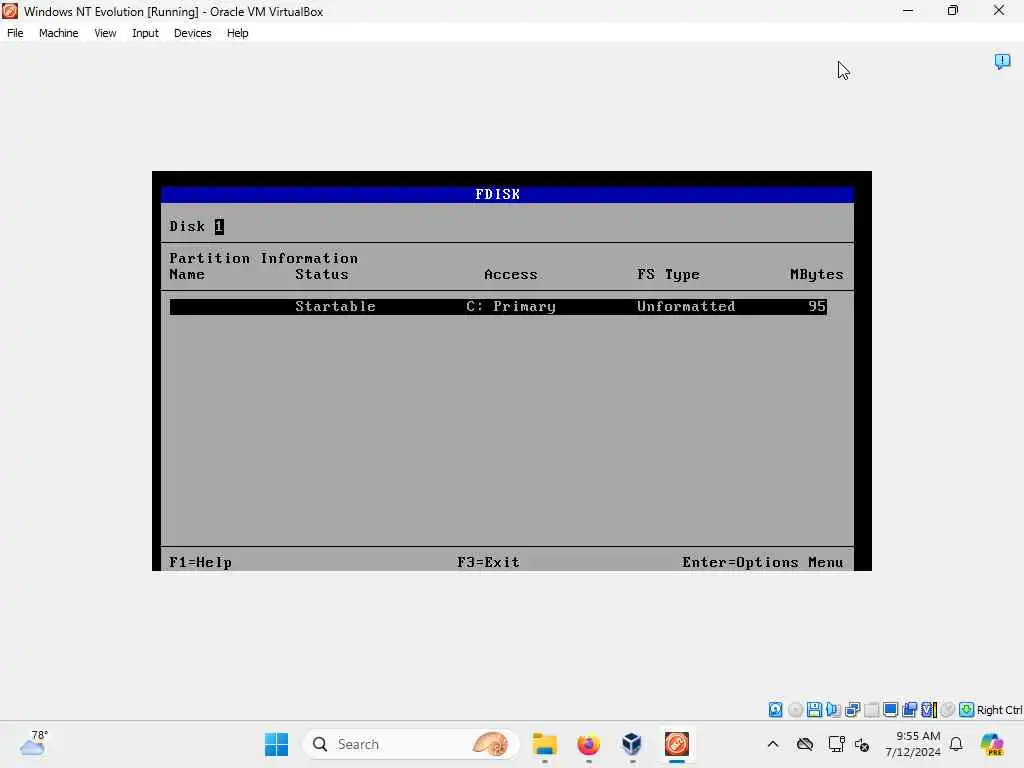Open the VirtualBox notification center icon

point(1002,61)
